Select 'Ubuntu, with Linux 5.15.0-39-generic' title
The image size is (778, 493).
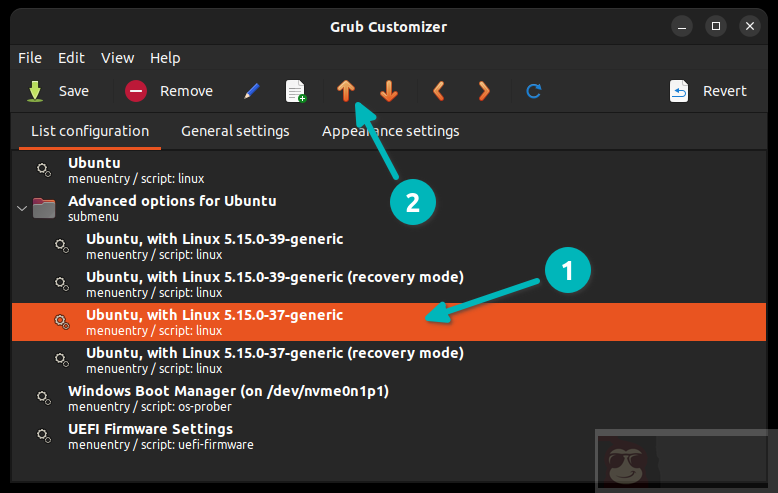(214, 239)
